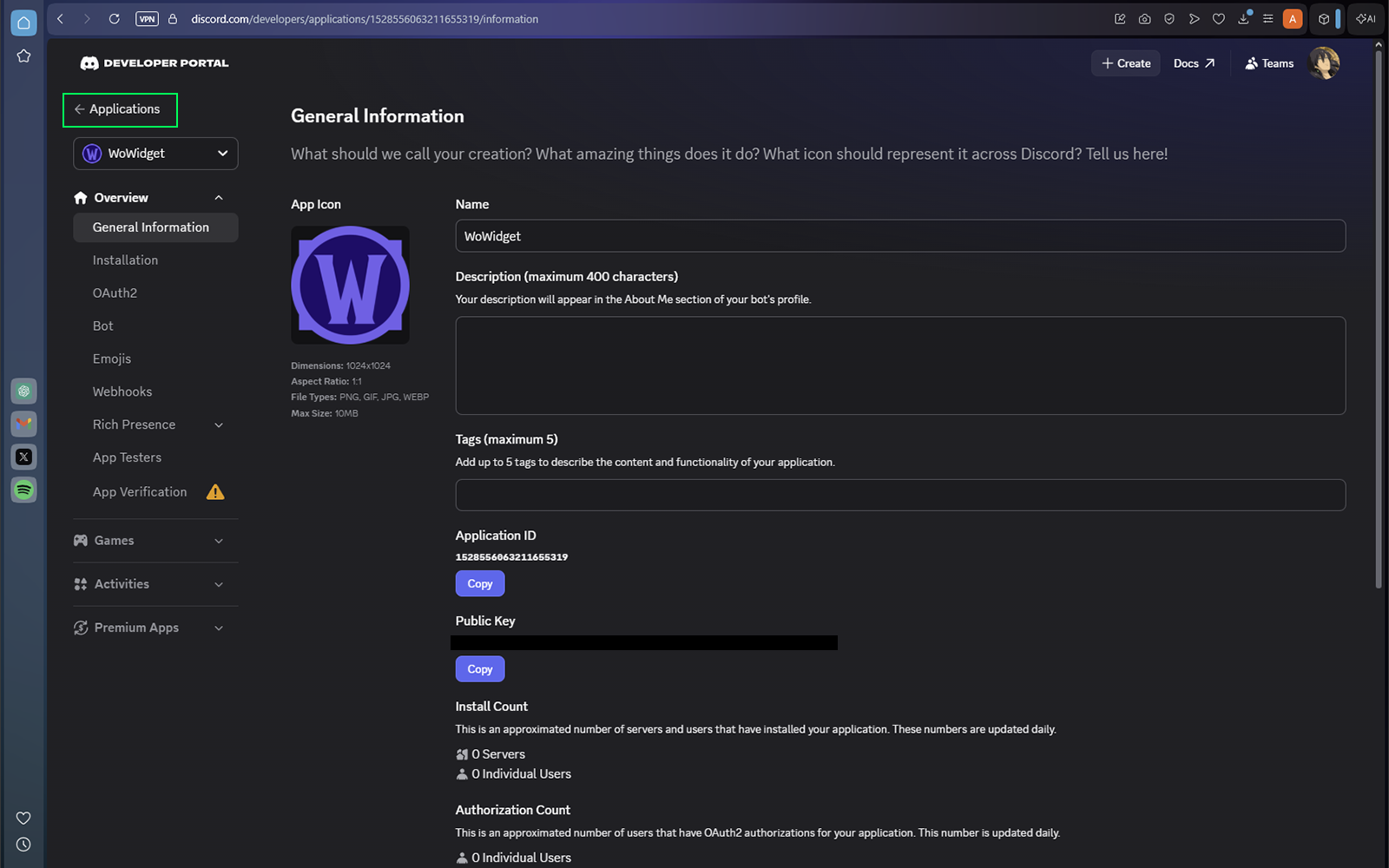Click the orange A account icon
The image size is (1389, 868).
pyautogui.click(x=1293, y=19)
